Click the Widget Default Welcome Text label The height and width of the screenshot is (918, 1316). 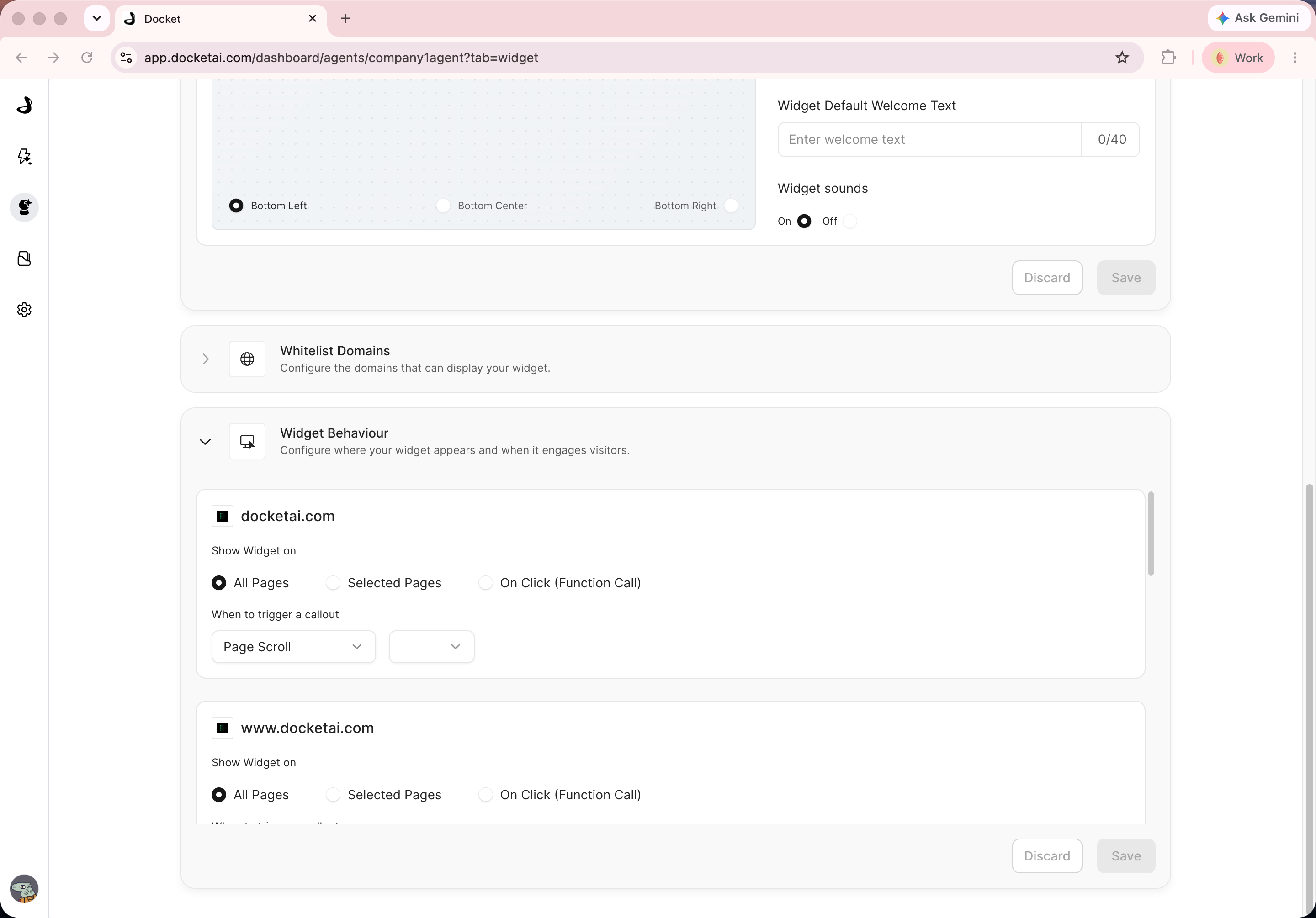(x=867, y=106)
